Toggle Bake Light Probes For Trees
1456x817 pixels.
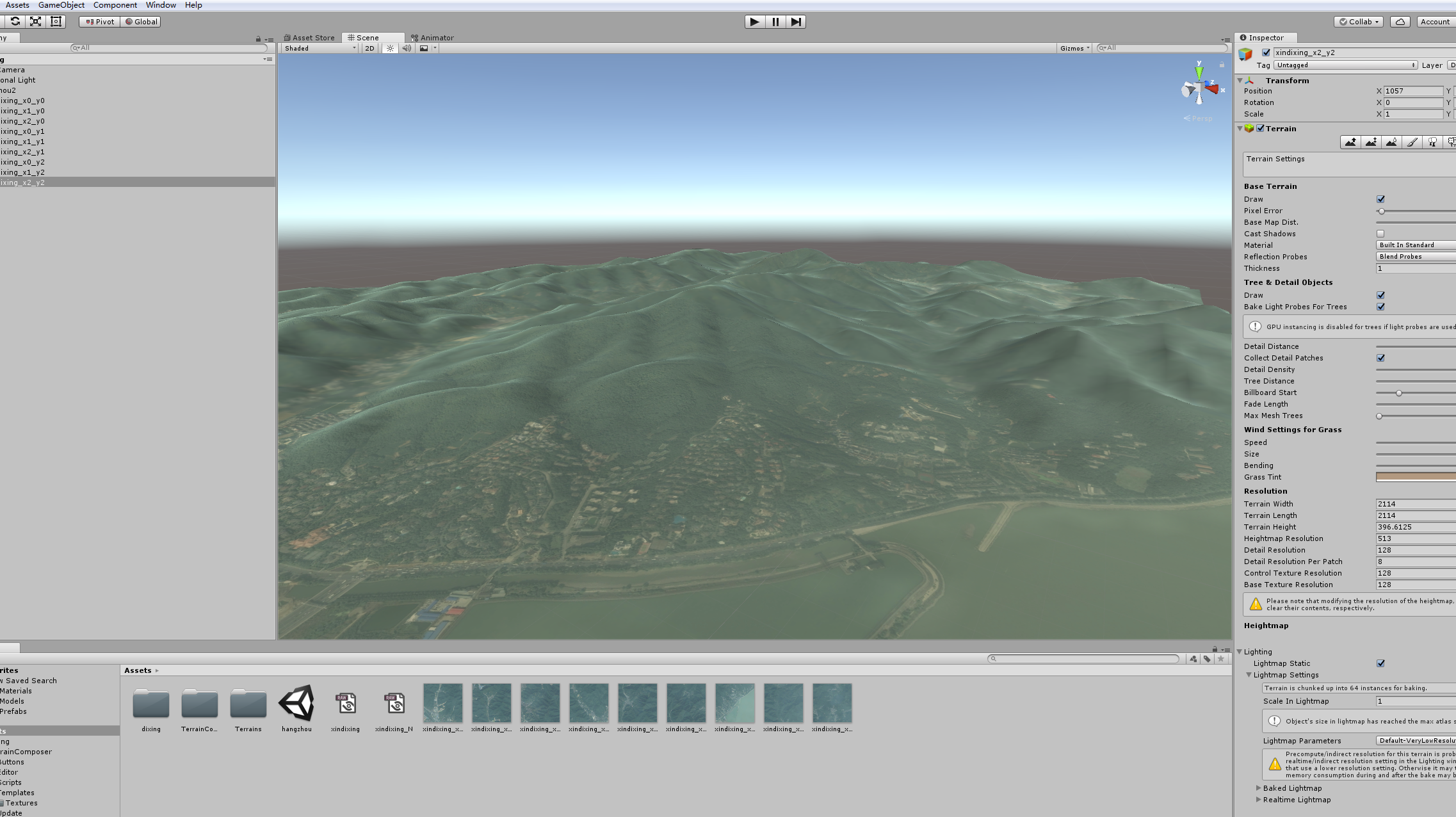click(x=1380, y=307)
